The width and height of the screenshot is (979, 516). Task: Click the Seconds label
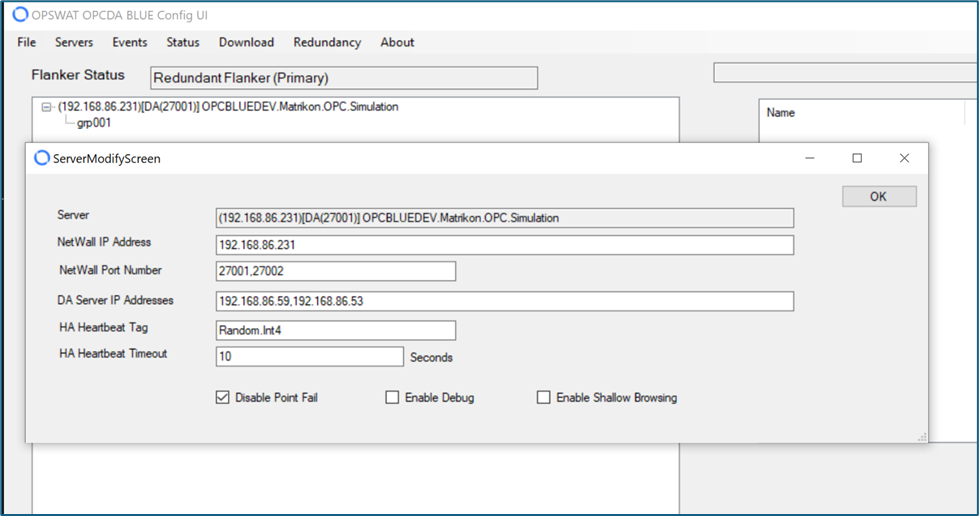click(431, 357)
